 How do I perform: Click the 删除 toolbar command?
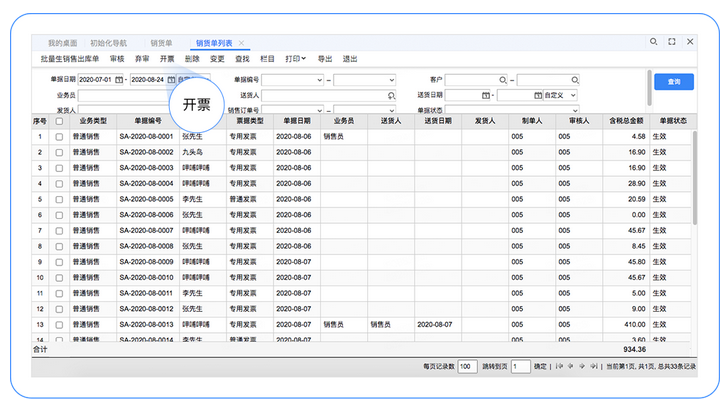click(x=192, y=59)
